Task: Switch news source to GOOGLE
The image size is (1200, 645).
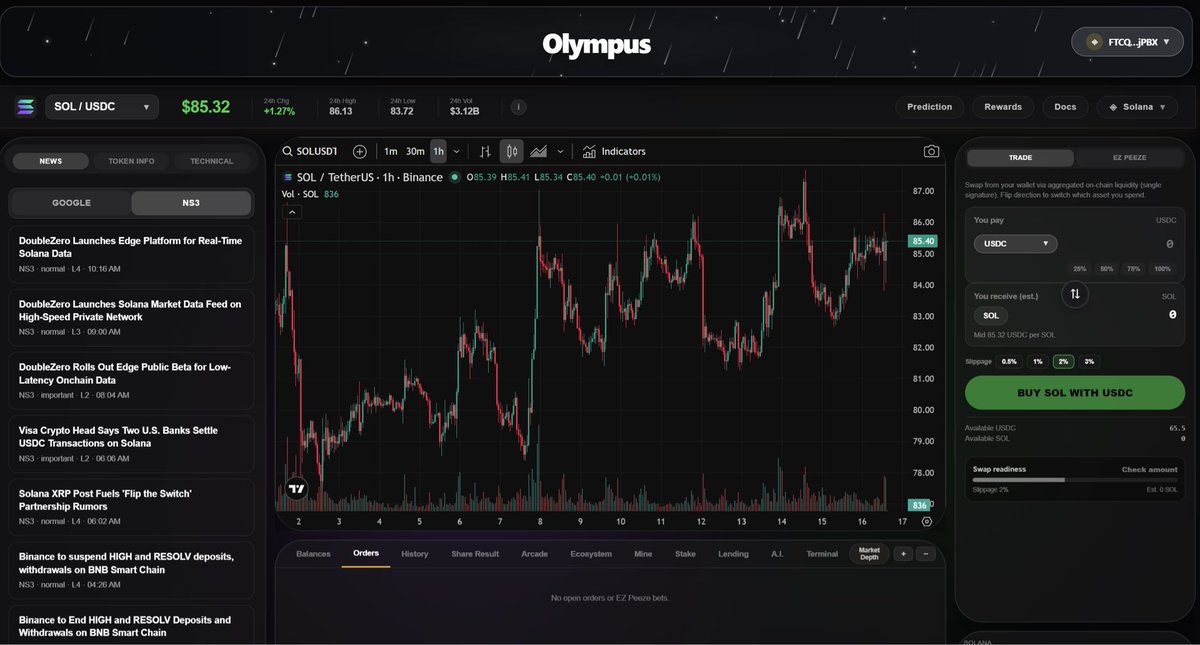Action: (71, 203)
